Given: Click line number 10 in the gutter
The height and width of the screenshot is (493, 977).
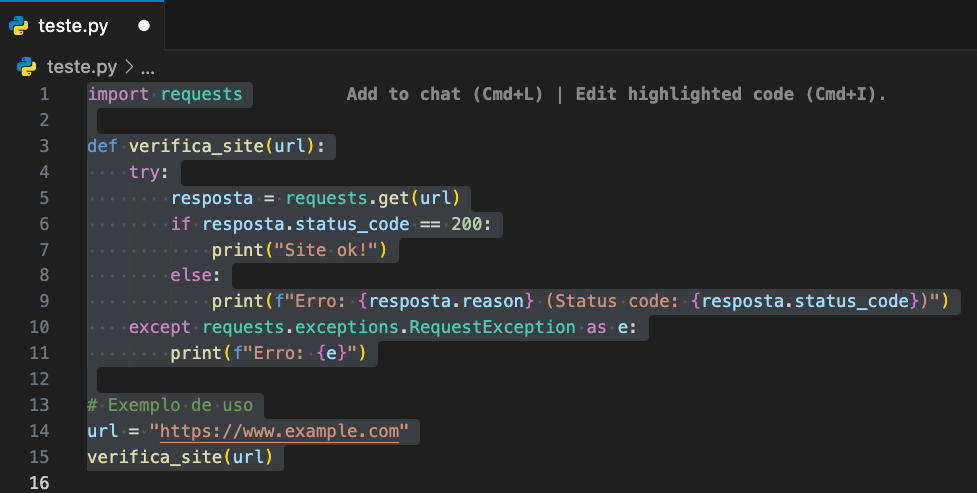Looking at the screenshot, I should pos(39,327).
